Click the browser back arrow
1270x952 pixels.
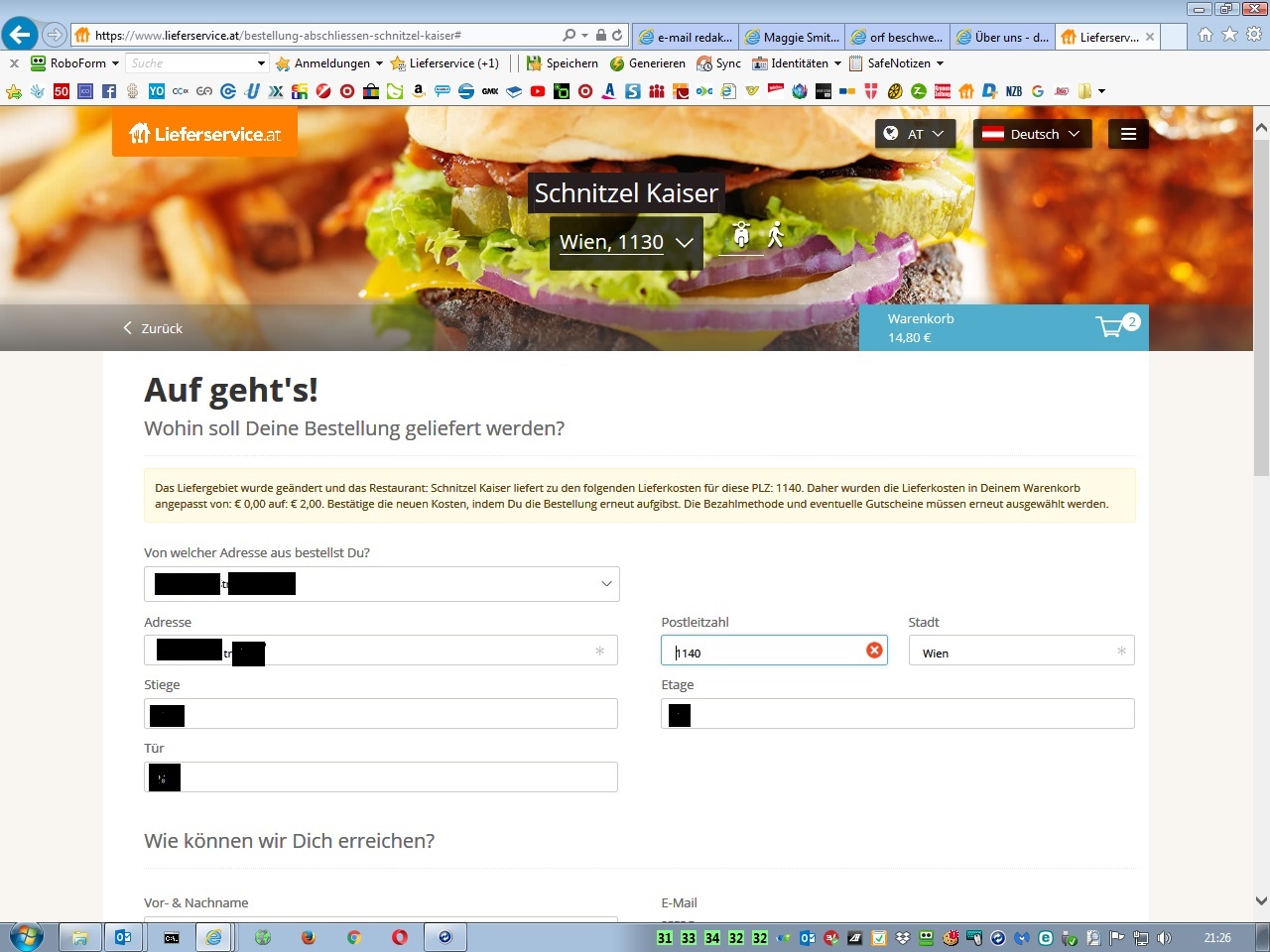(x=20, y=35)
